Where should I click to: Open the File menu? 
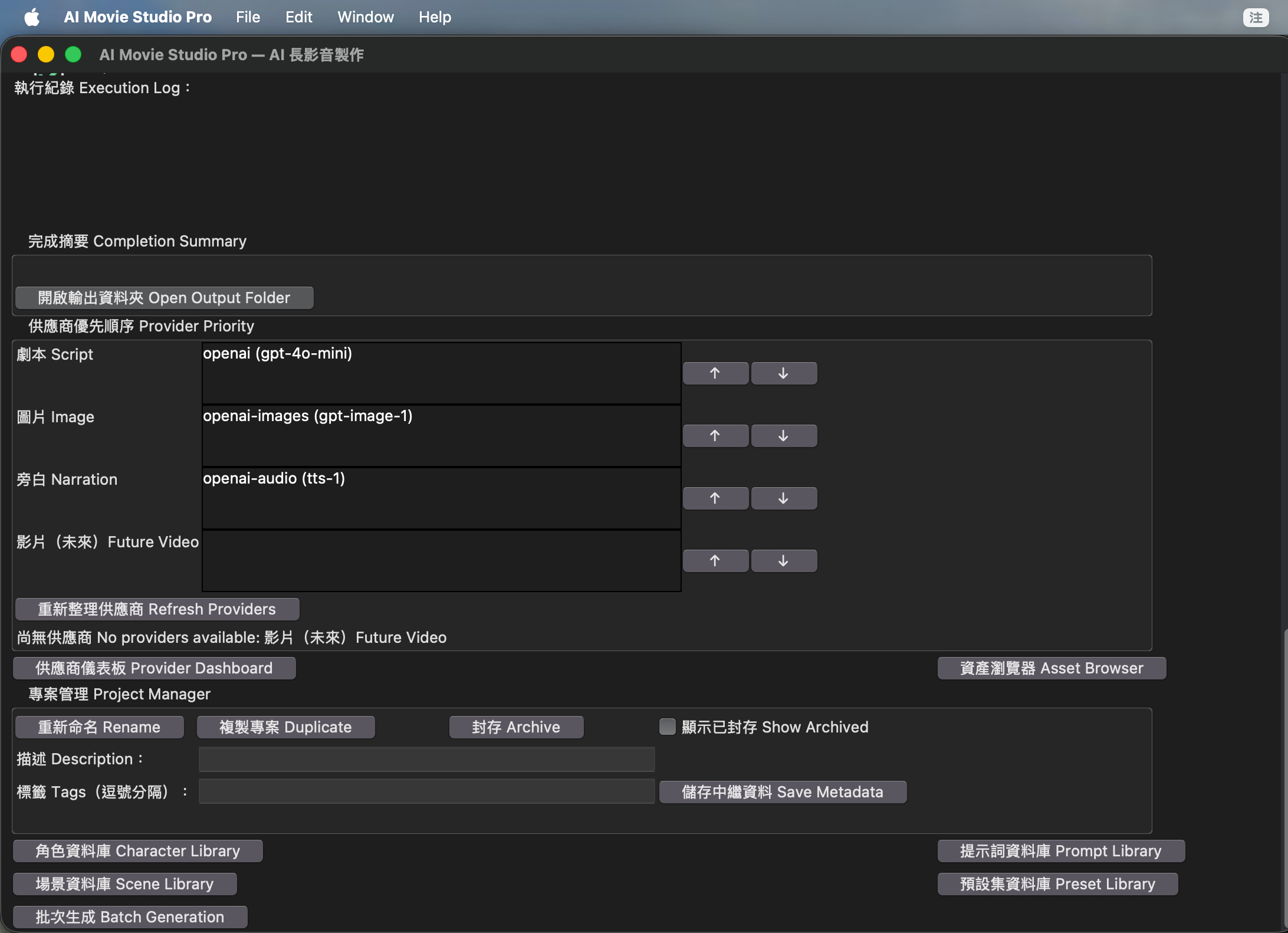pyautogui.click(x=248, y=17)
